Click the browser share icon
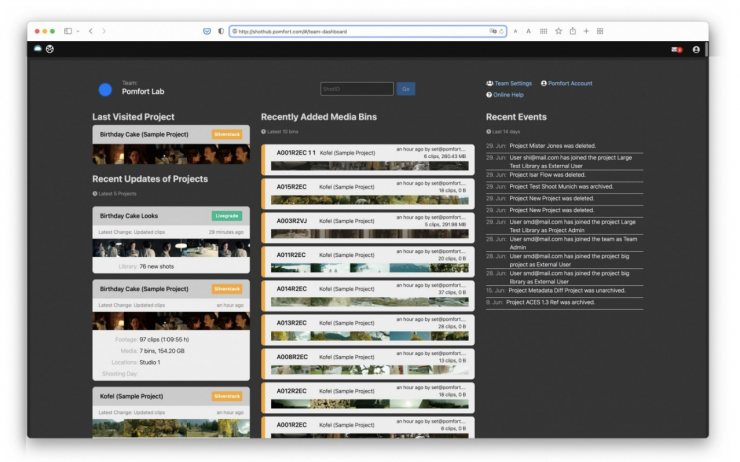 coord(572,31)
